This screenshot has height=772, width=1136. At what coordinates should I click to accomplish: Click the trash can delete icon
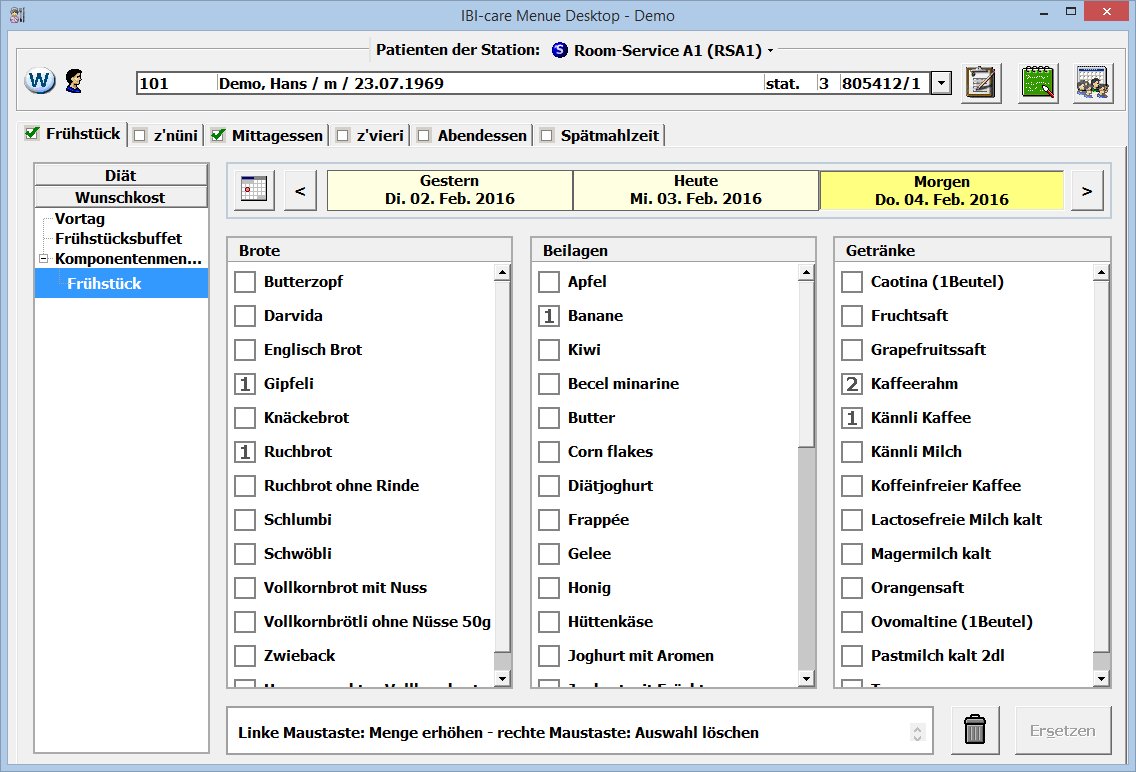(974, 730)
